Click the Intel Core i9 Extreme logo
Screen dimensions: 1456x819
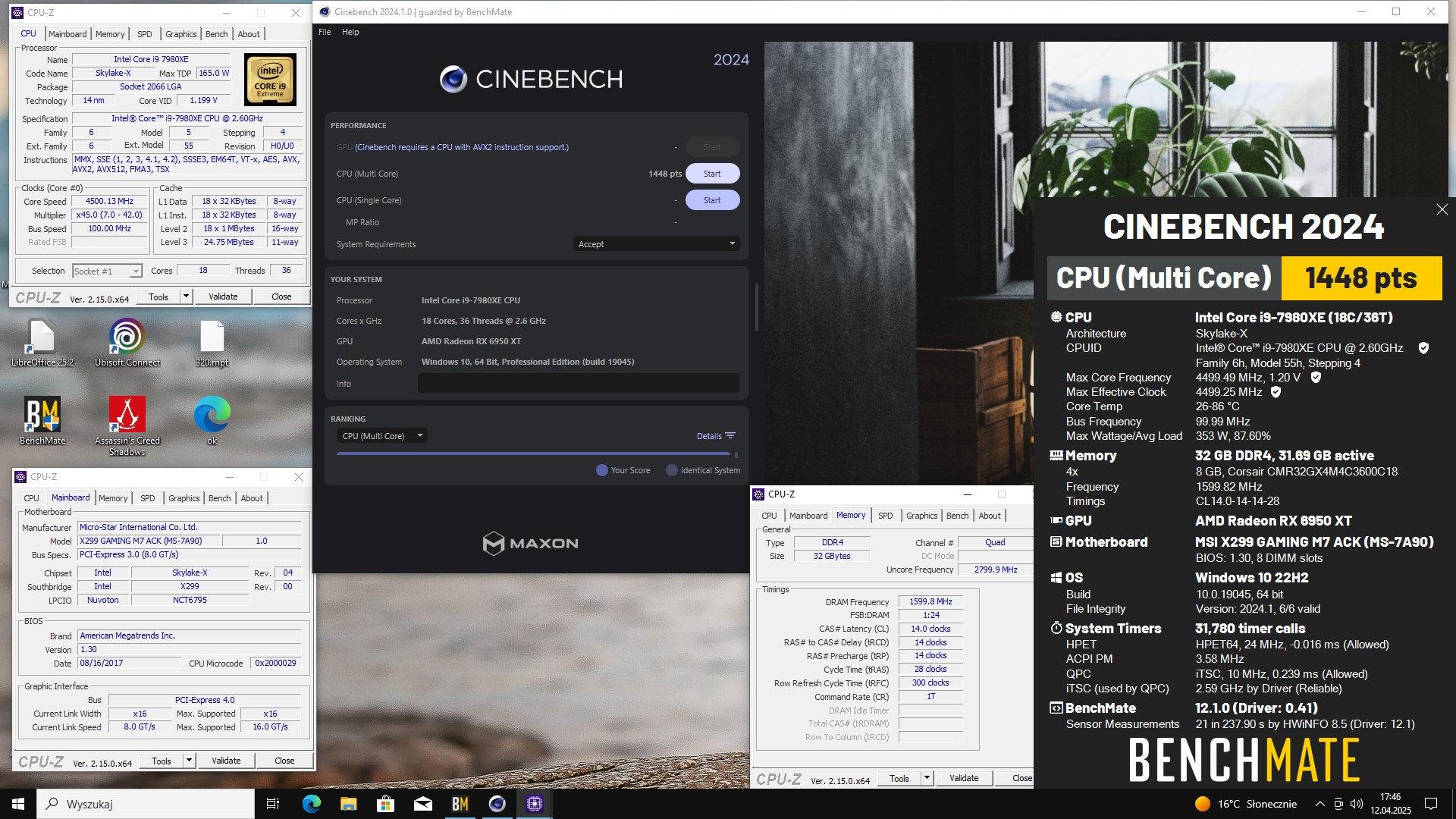[270, 80]
